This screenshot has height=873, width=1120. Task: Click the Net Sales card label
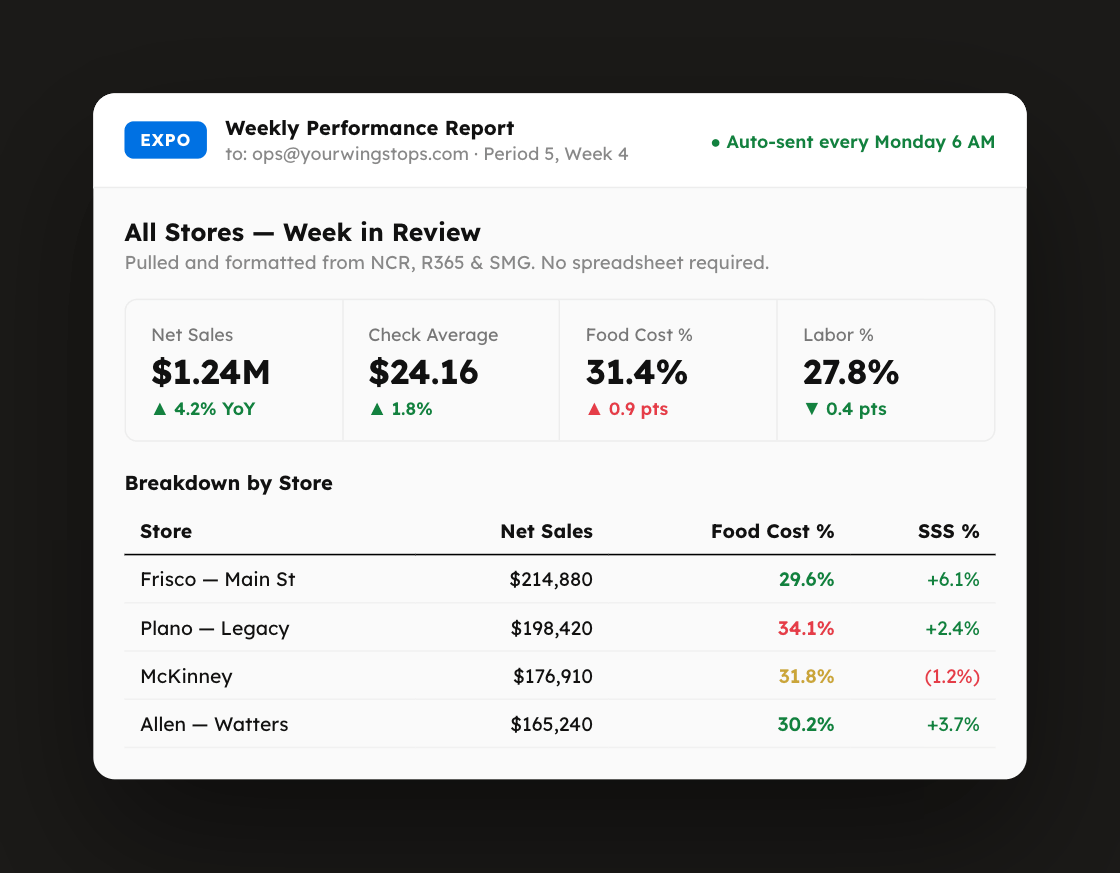pyautogui.click(x=192, y=335)
